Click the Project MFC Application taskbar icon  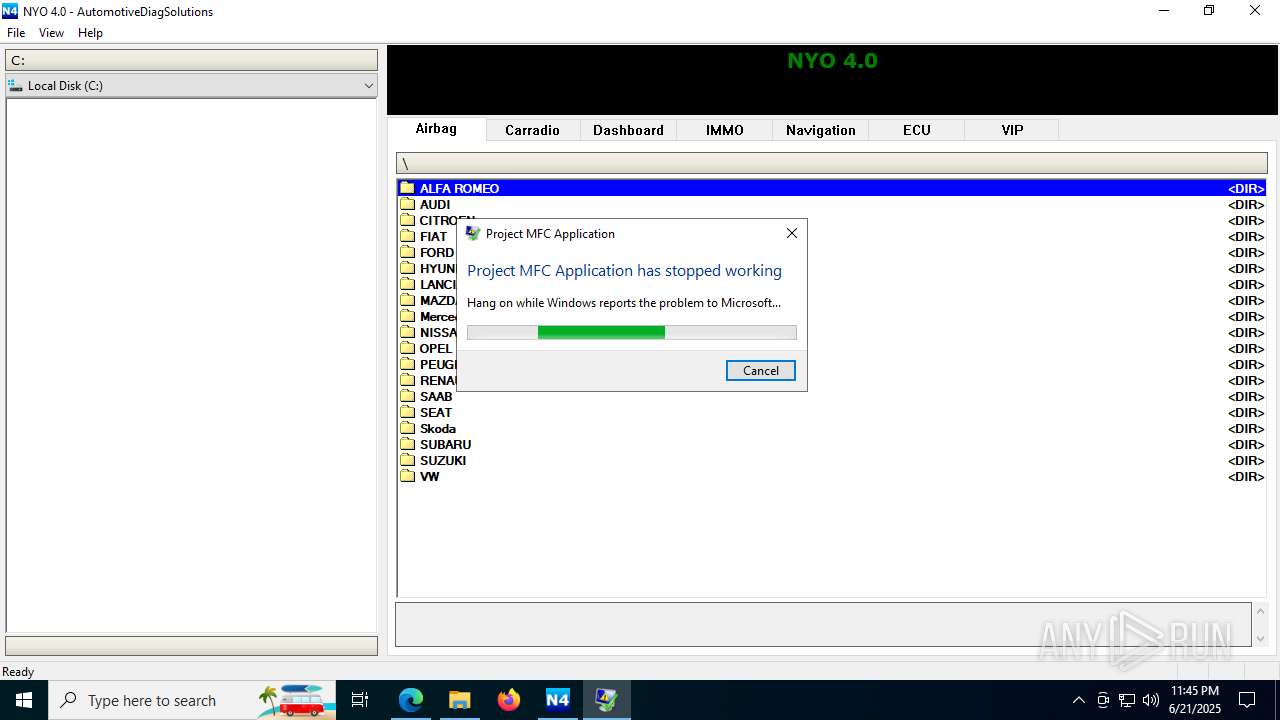click(x=606, y=700)
